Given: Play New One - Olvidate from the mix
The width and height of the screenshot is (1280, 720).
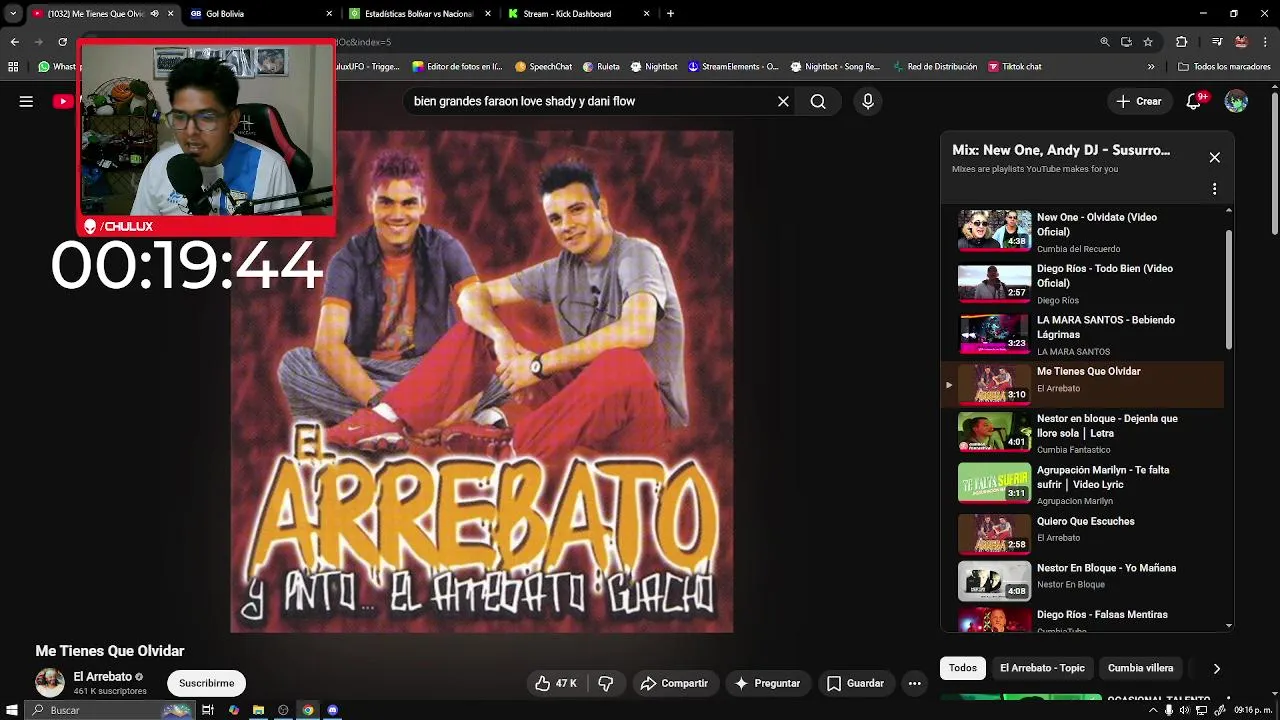Looking at the screenshot, I should point(1082,231).
